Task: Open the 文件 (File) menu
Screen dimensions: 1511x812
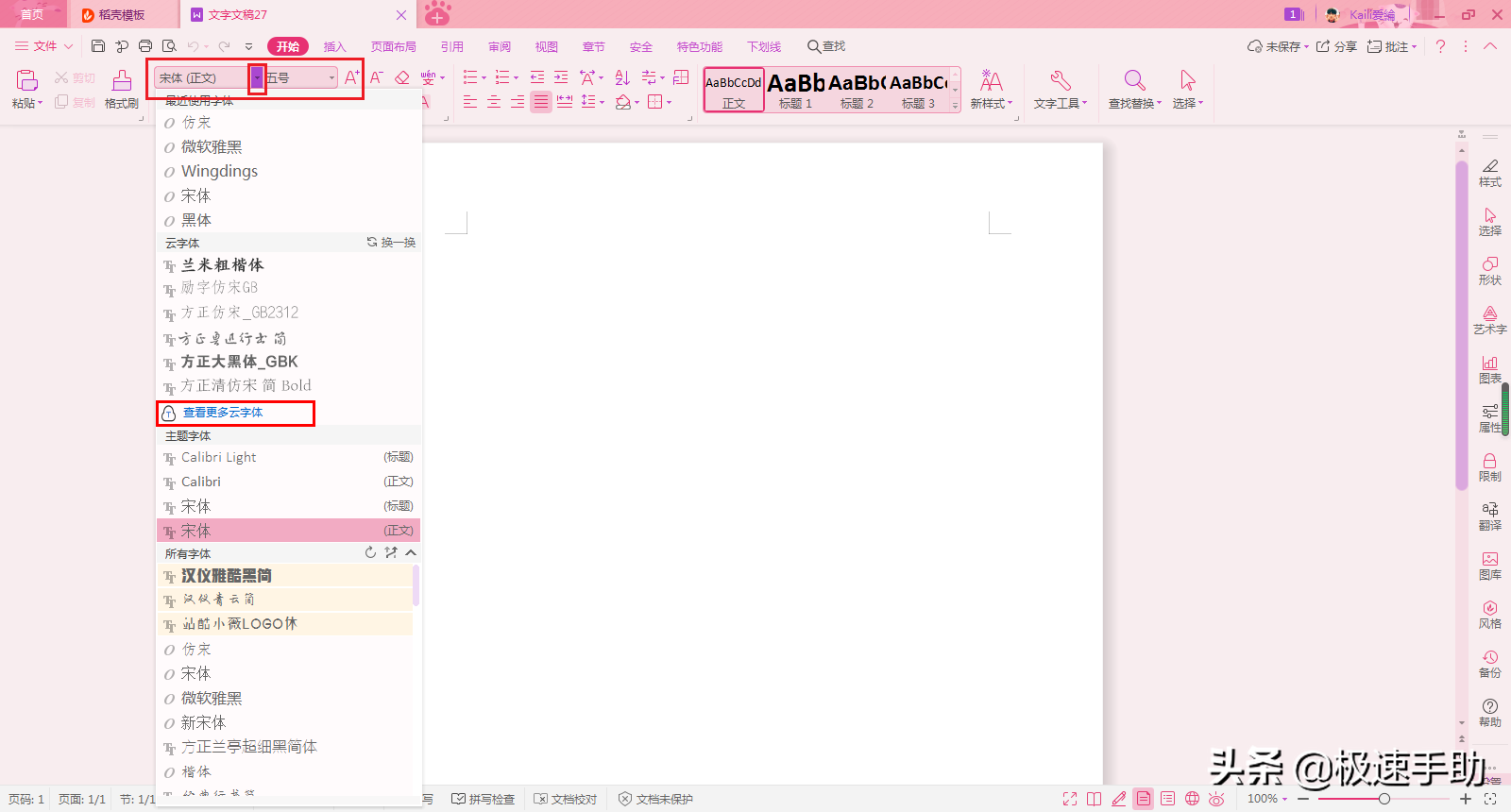Action: click(44, 46)
